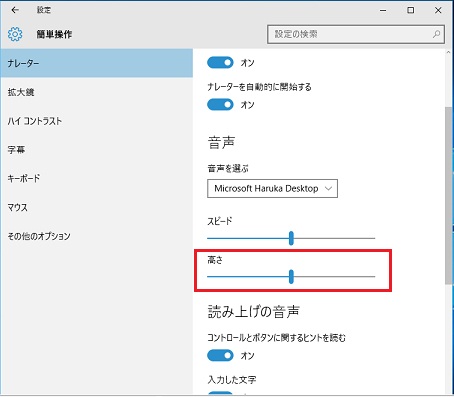Viewport: 454px width, 397px height.
Task: Open the Microsoft Haruka Desktop voice dropdown
Action: click(x=272, y=188)
